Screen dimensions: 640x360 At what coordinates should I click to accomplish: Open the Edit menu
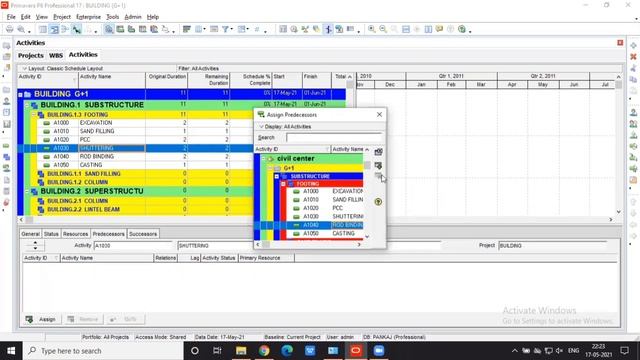[x=26, y=17]
